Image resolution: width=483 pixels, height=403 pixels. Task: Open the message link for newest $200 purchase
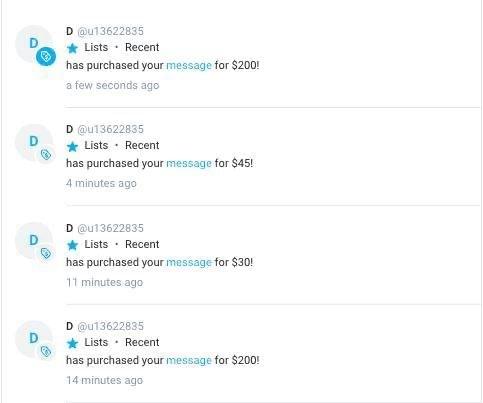(x=189, y=65)
